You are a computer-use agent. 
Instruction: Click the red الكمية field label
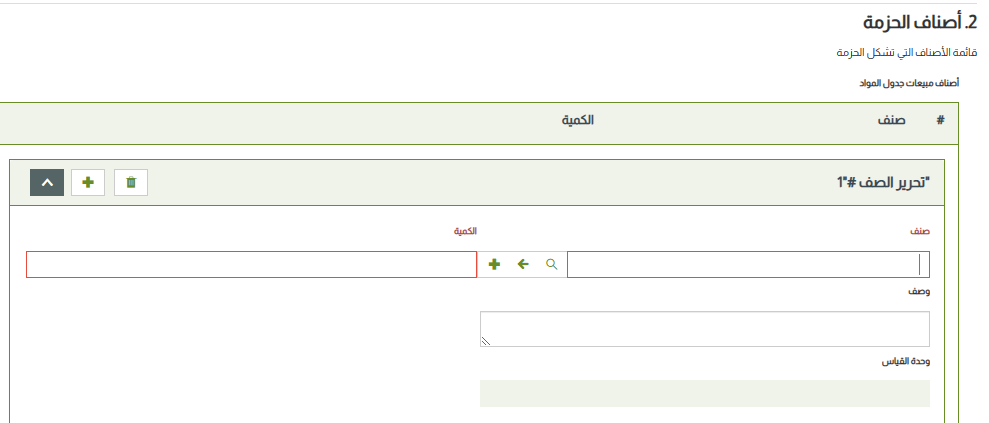[x=465, y=231]
